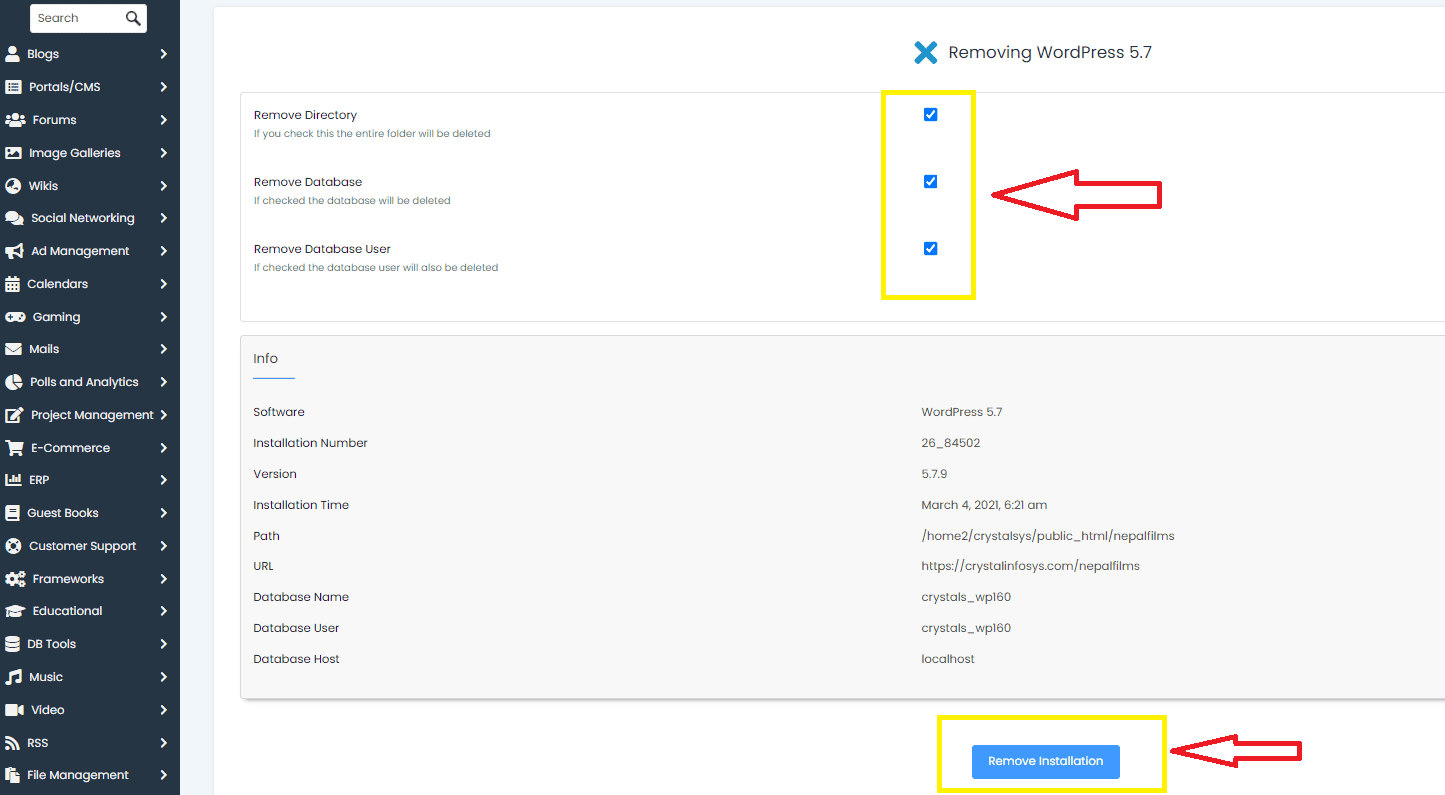This screenshot has width=1445, height=795.
Task: Expand the Music category chevron
Action: pyautogui.click(x=163, y=677)
